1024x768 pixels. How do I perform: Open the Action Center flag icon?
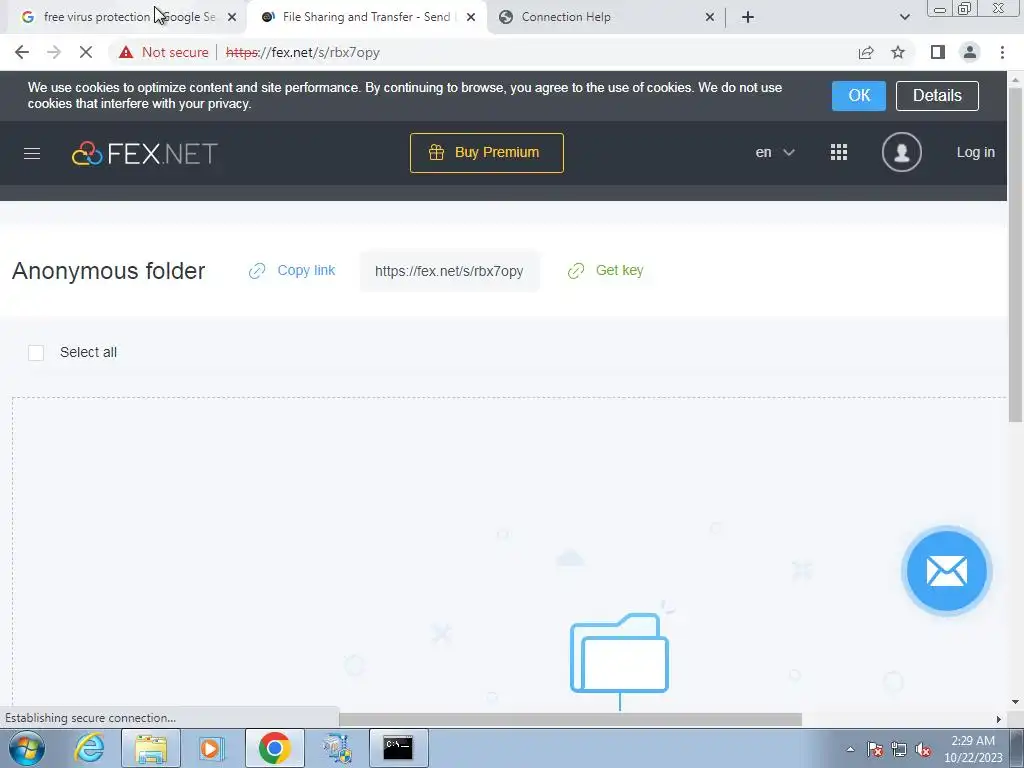874,749
